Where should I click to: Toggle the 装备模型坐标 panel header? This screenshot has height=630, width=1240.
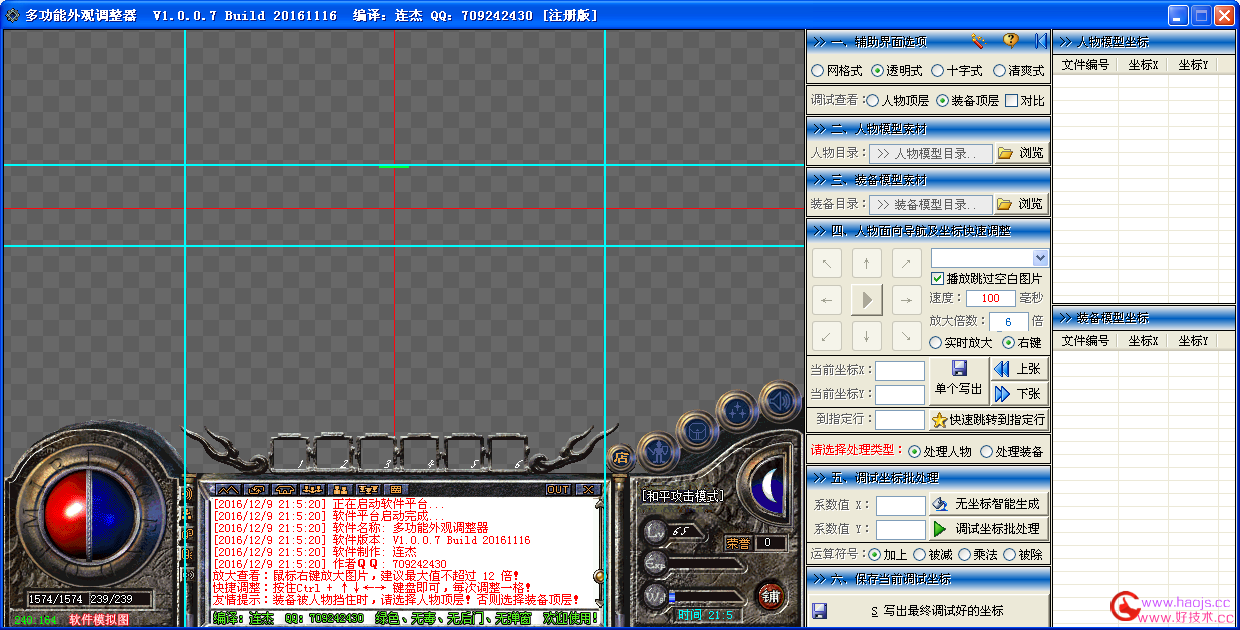click(1144, 317)
